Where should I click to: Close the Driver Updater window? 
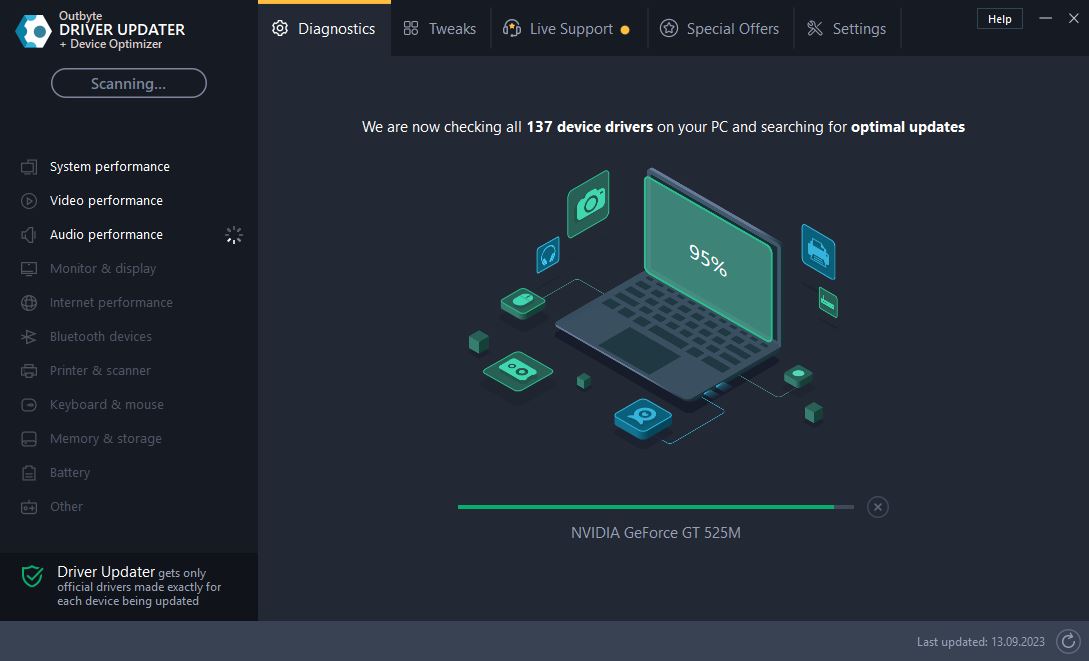pyautogui.click(x=1073, y=18)
